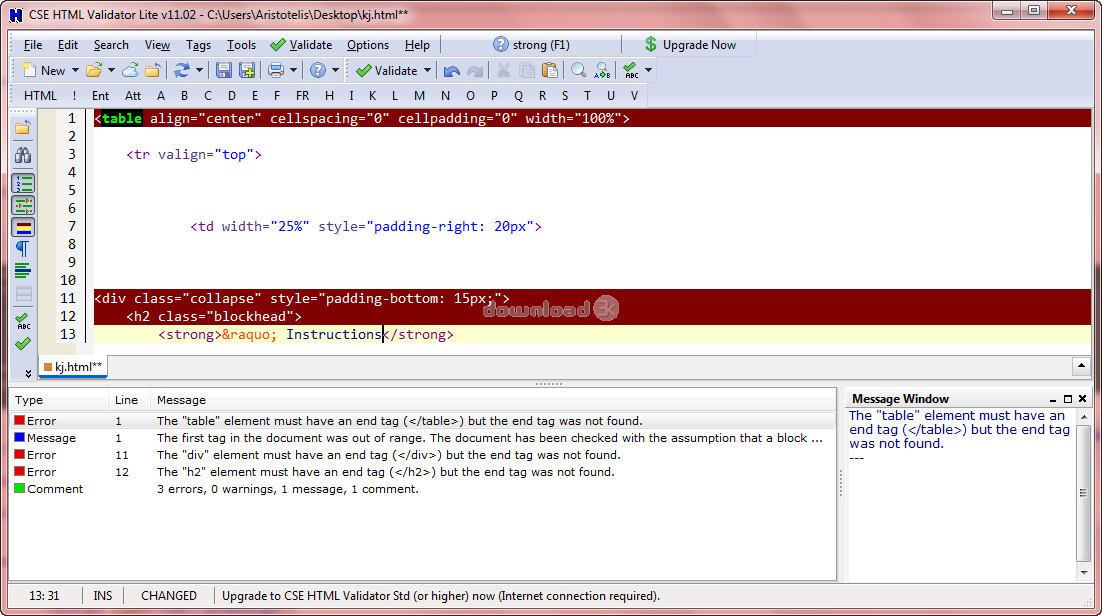Click Validate in the menu bar
1102x616 pixels.
click(x=301, y=45)
